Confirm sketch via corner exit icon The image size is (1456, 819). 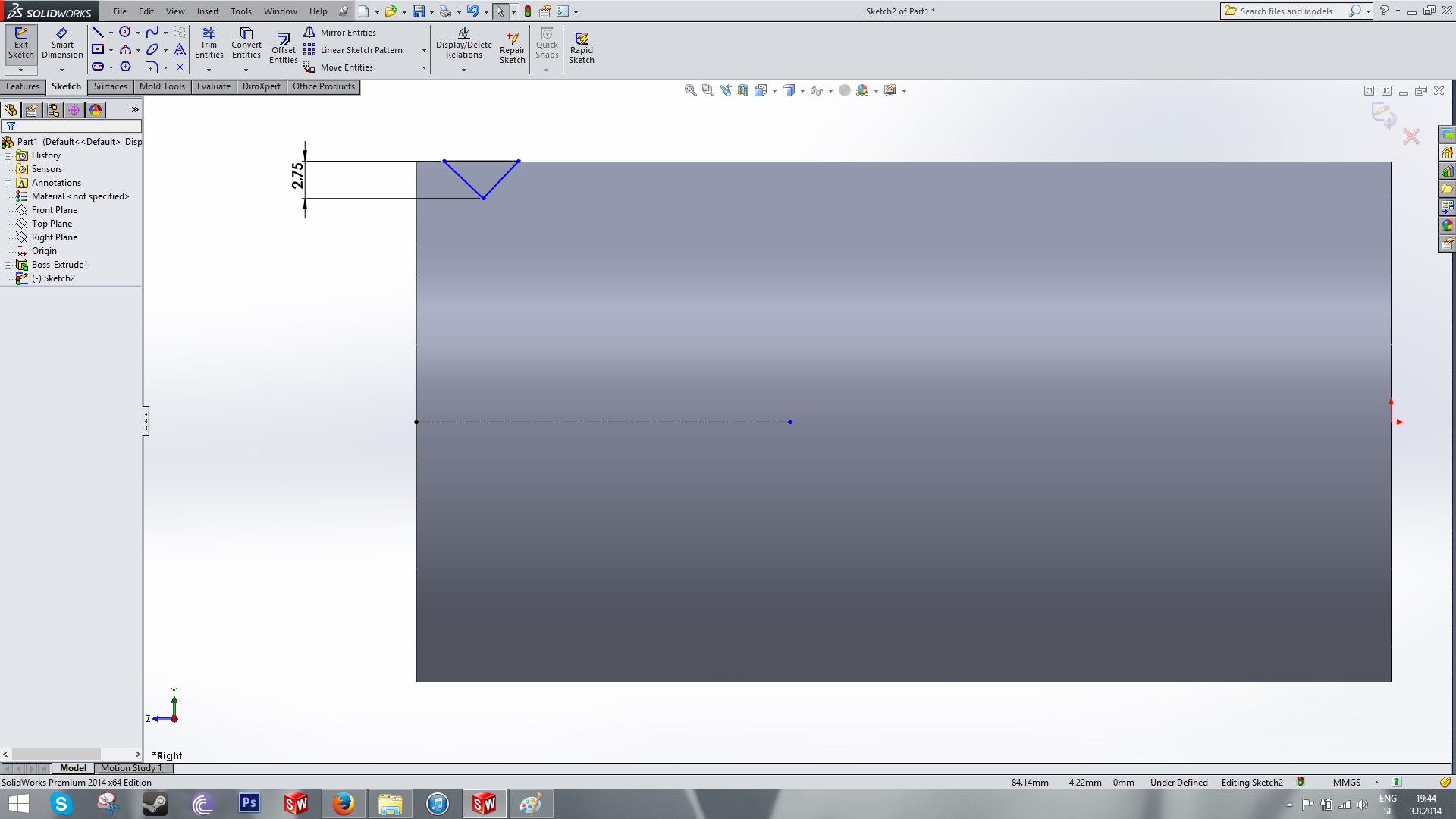tap(1383, 116)
